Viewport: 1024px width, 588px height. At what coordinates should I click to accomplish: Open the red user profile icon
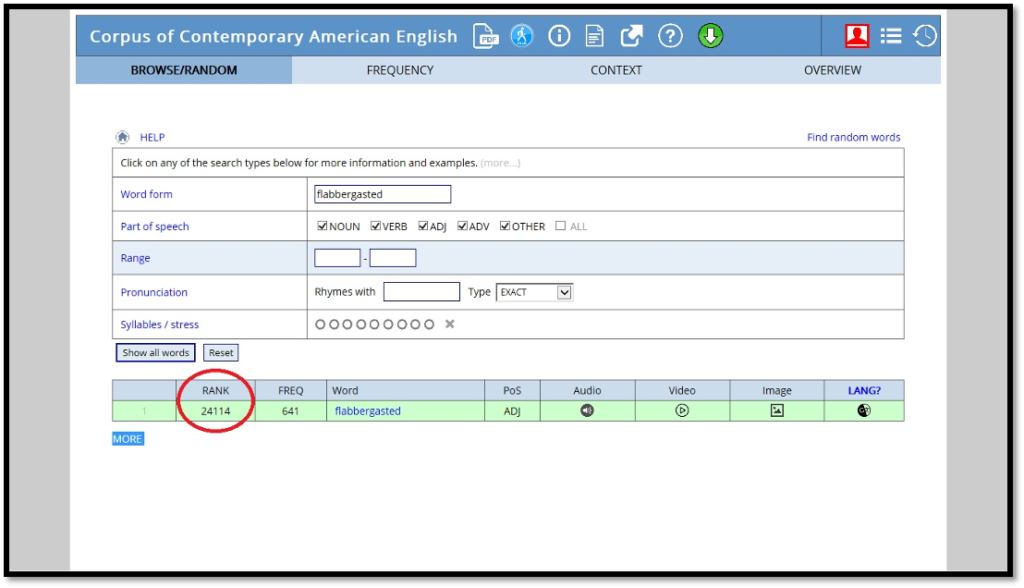[x=857, y=36]
